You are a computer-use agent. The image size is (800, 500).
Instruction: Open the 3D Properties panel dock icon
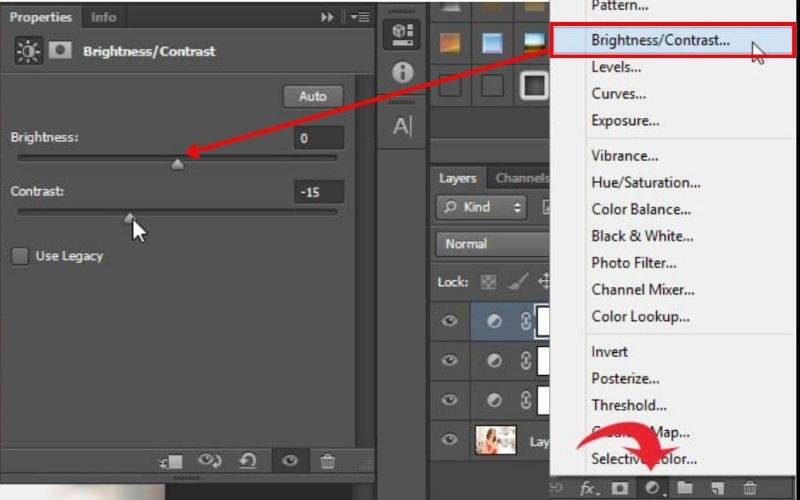pos(402,35)
